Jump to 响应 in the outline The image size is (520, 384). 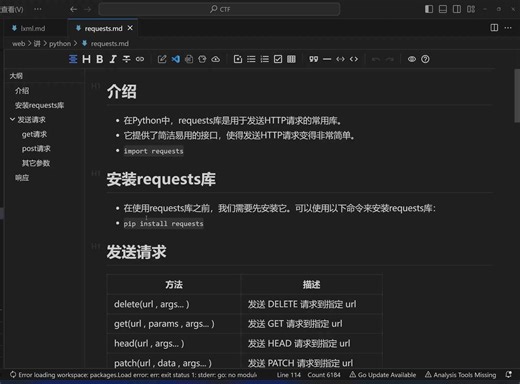tap(22, 178)
